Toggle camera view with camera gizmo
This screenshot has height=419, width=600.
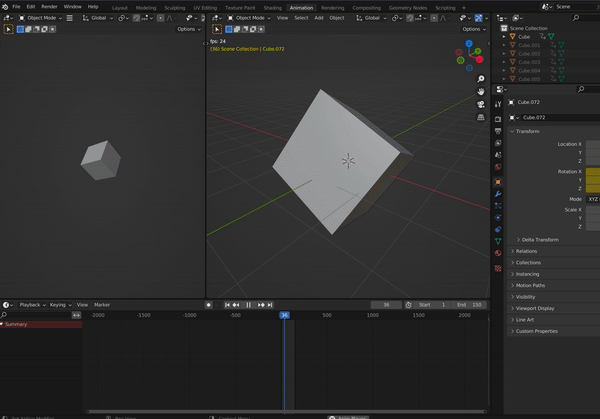(x=481, y=104)
